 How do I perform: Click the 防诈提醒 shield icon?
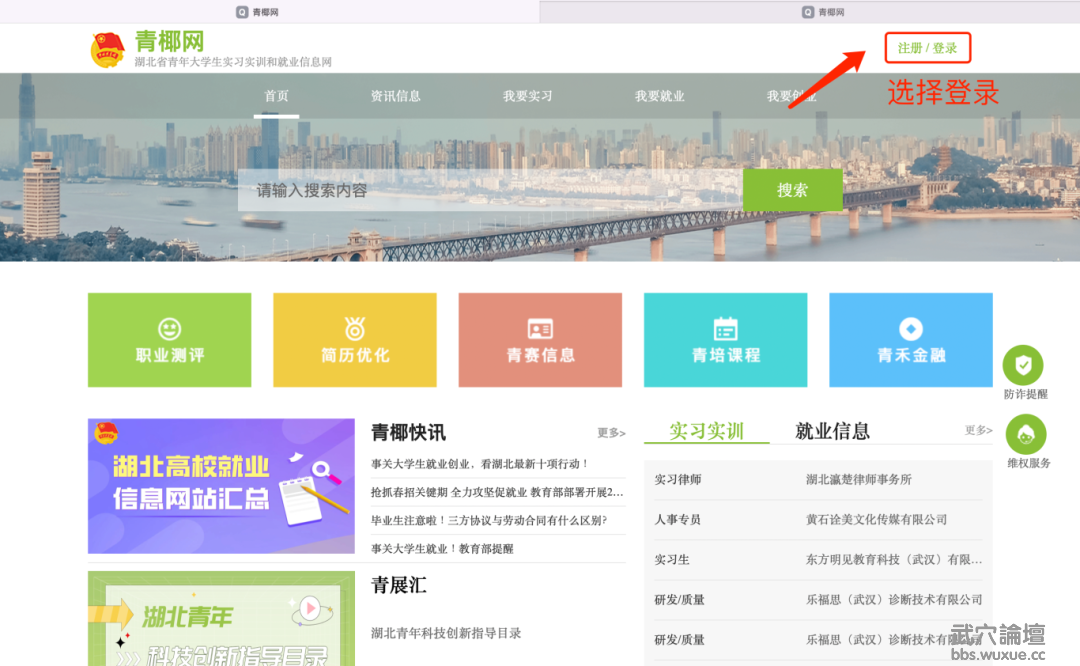point(1023,365)
